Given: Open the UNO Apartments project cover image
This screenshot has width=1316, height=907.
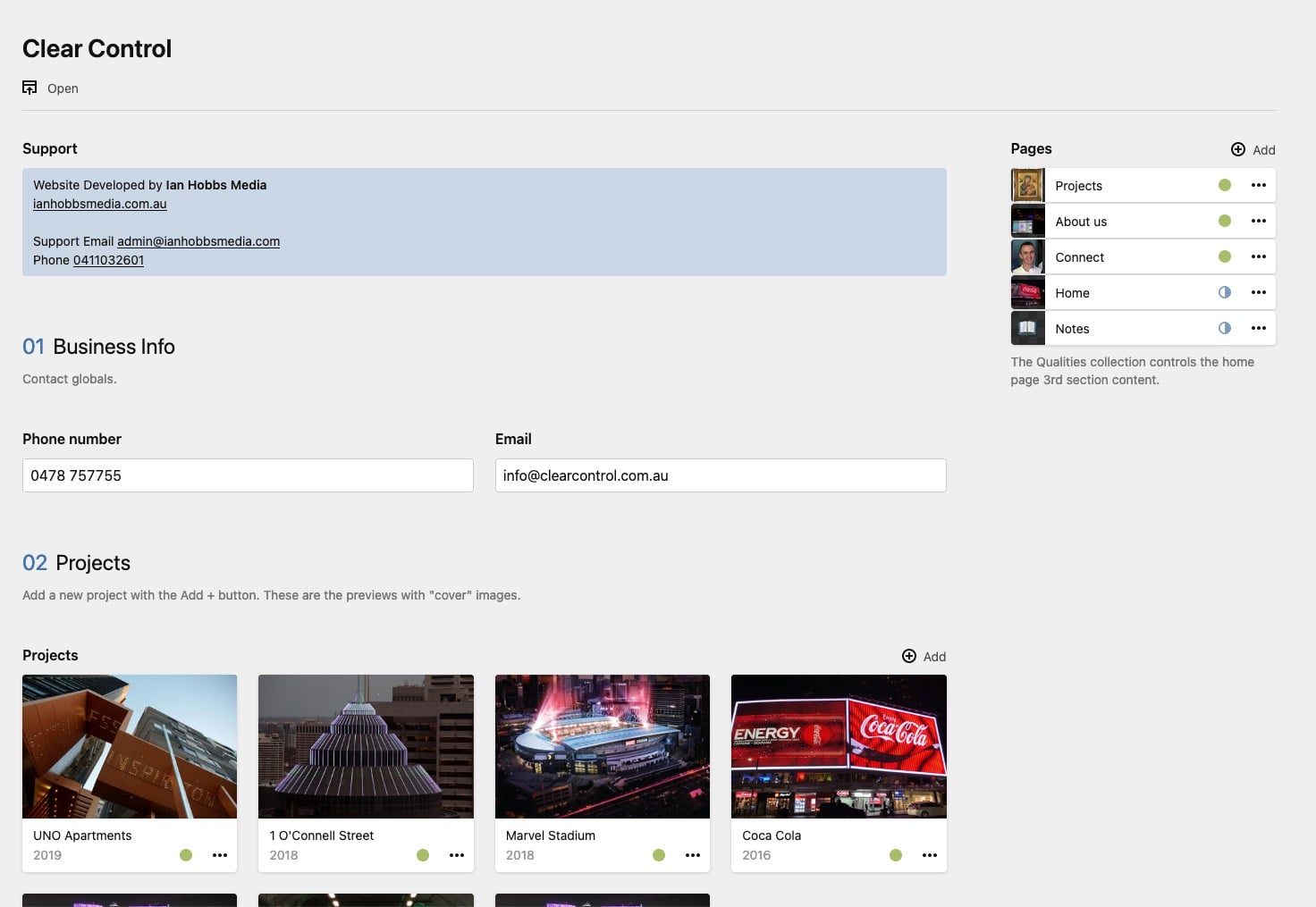Looking at the screenshot, I should pyautogui.click(x=130, y=746).
